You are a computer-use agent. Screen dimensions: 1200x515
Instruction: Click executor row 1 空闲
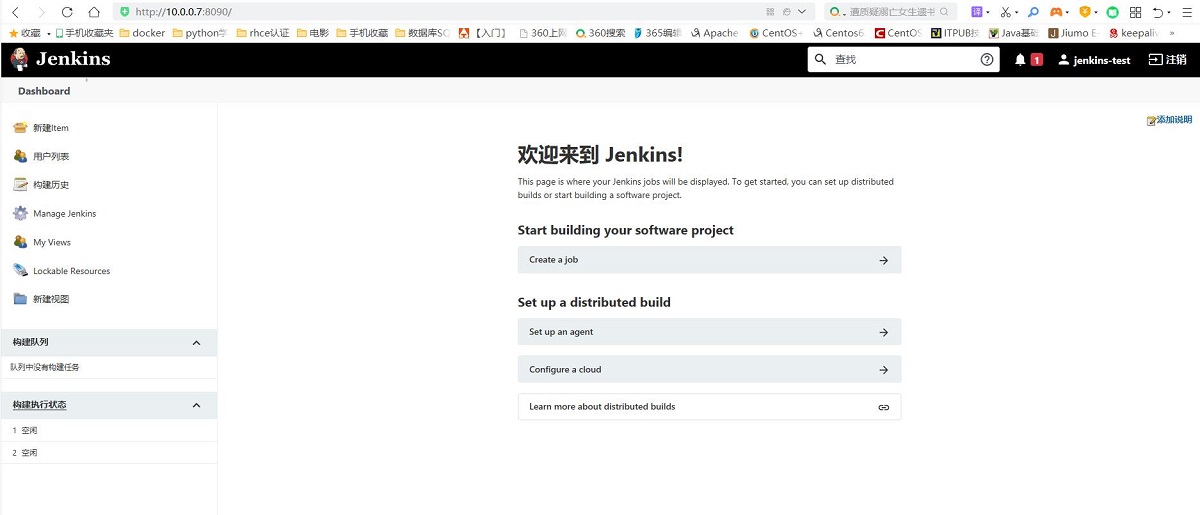pyautogui.click(x=108, y=430)
